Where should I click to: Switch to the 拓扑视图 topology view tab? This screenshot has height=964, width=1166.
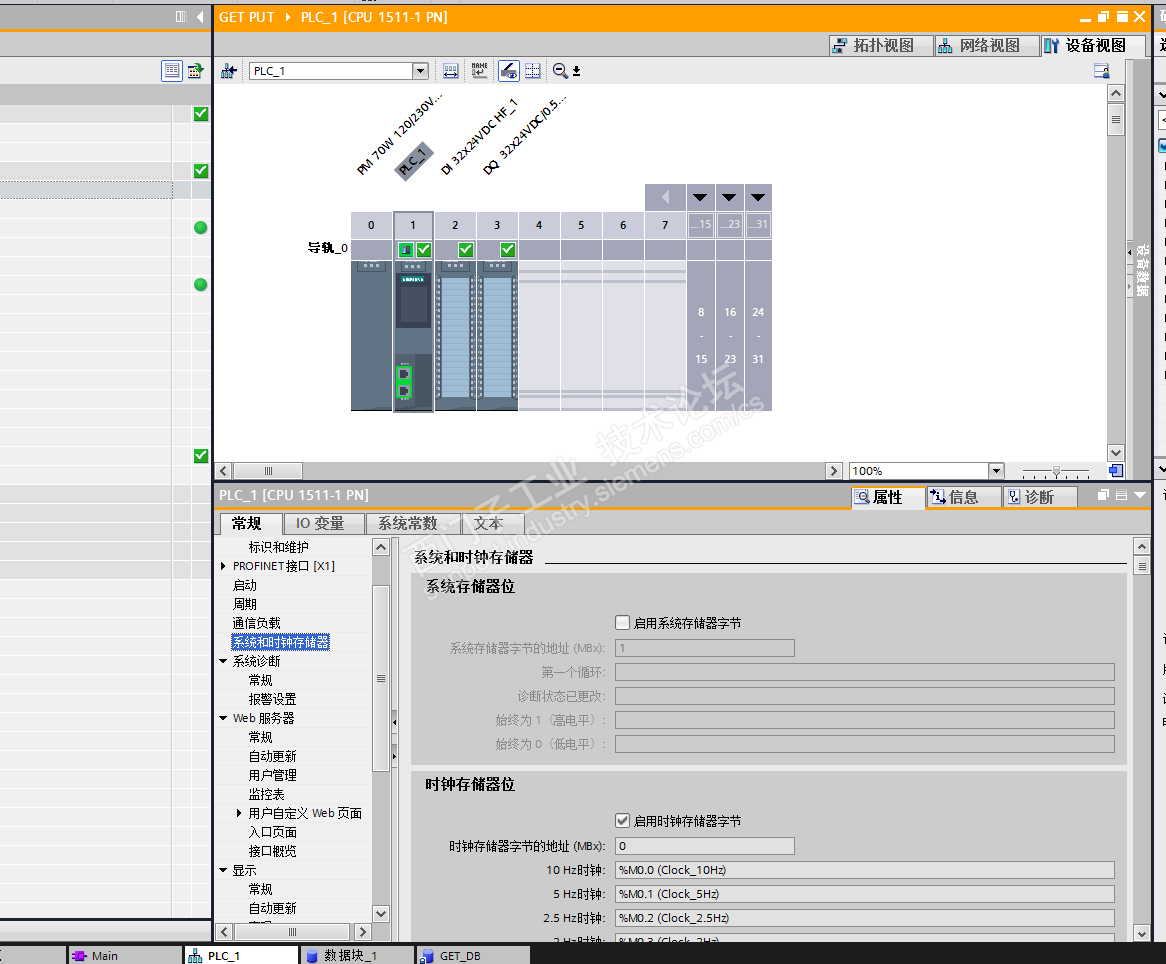click(x=881, y=45)
